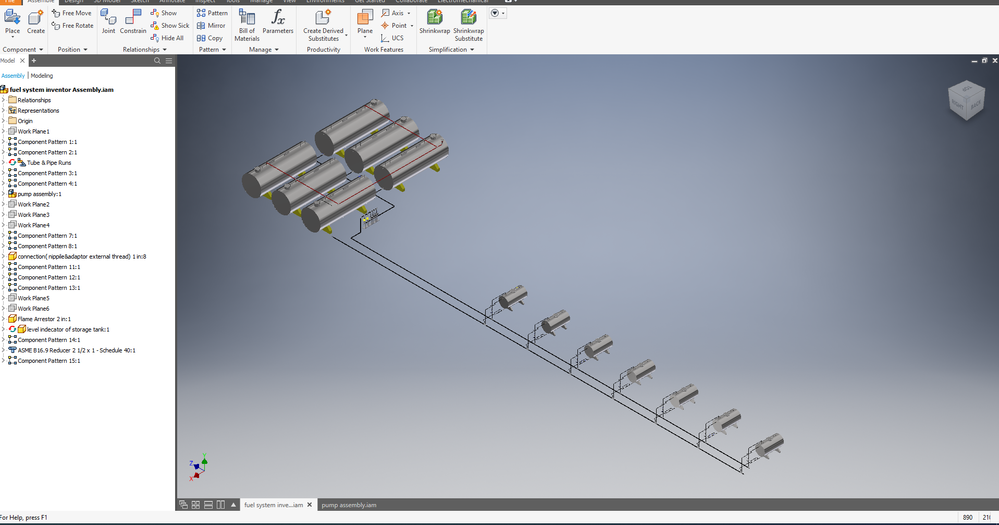Expand the Tube & Pipe Runs node
This screenshot has height=525, width=999.
click(3, 162)
